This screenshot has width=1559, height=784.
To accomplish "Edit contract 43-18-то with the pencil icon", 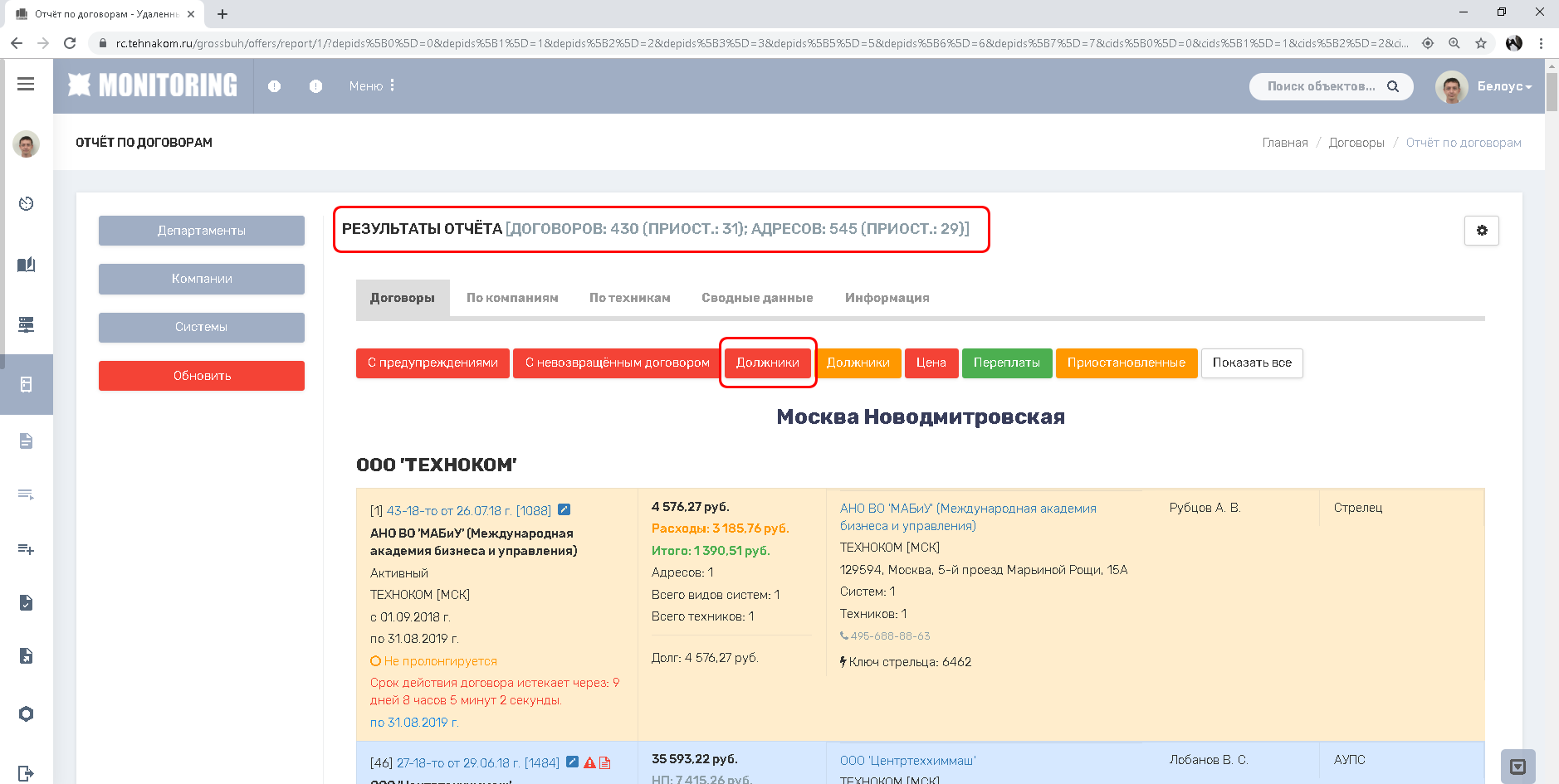I will (x=564, y=509).
